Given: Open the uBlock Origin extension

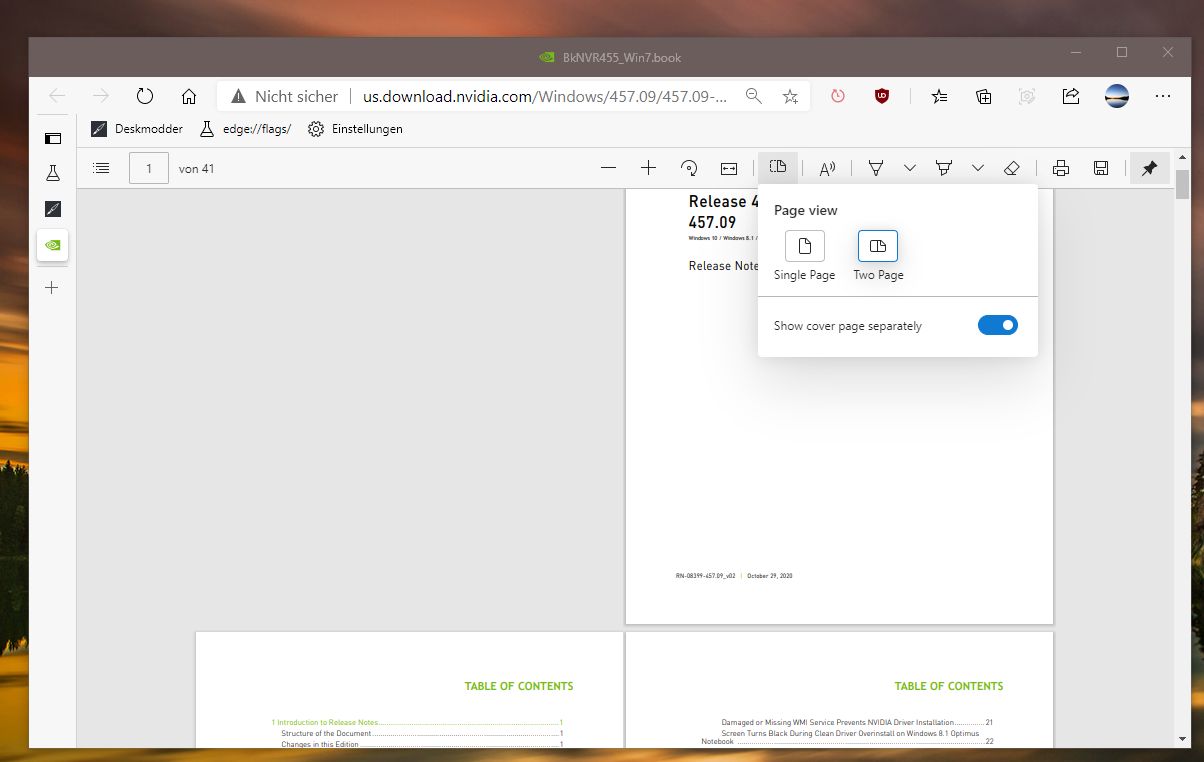Looking at the screenshot, I should coord(882,96).
